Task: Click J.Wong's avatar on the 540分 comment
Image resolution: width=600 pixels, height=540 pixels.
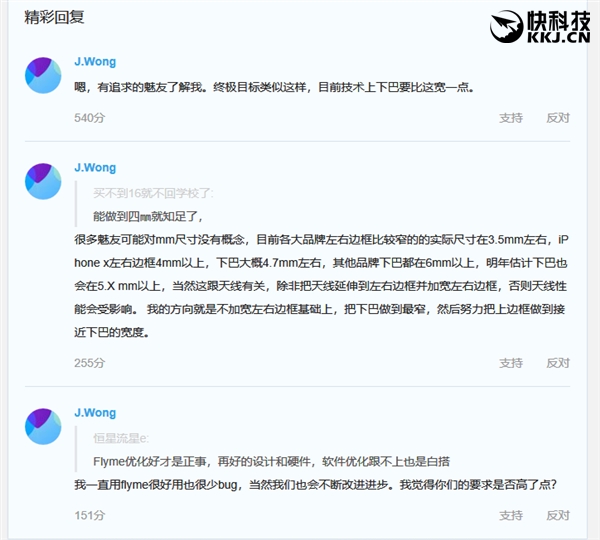Action: tap(43, 75)
